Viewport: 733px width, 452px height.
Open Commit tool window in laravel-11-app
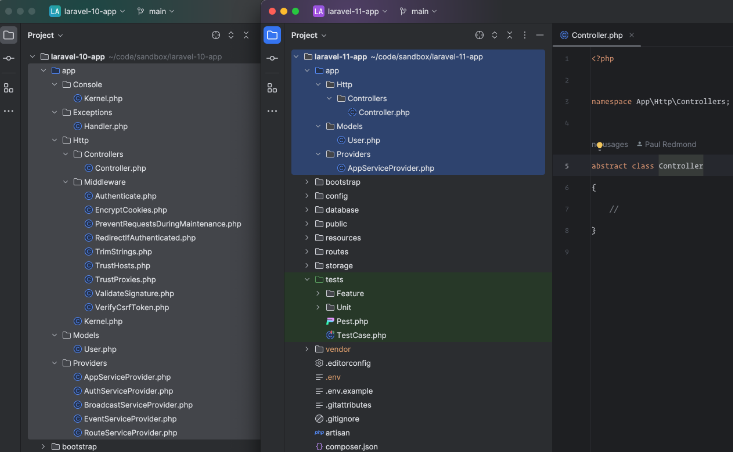coord(272,58)
